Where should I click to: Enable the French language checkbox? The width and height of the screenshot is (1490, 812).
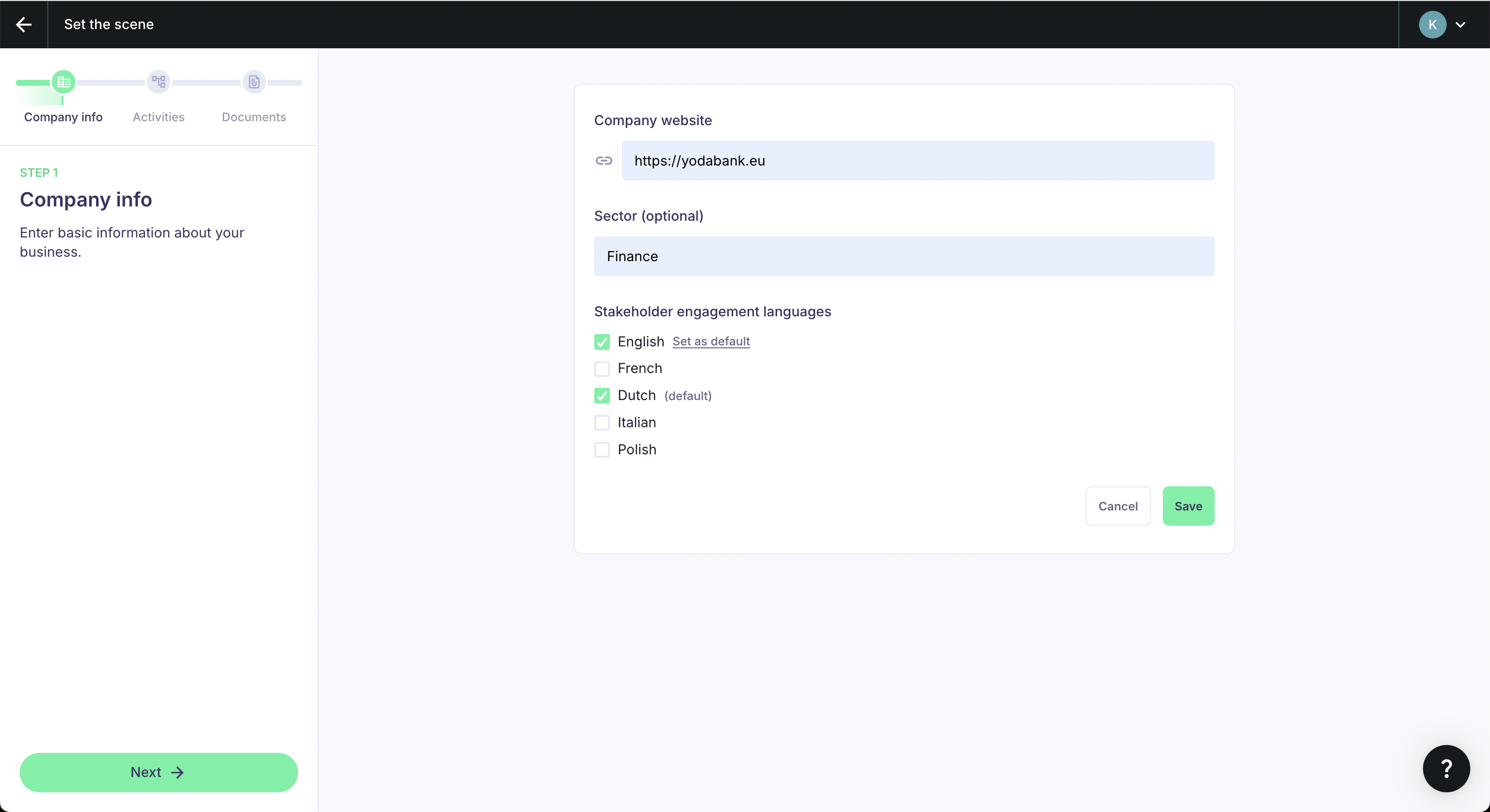click(x=602, y=369)
